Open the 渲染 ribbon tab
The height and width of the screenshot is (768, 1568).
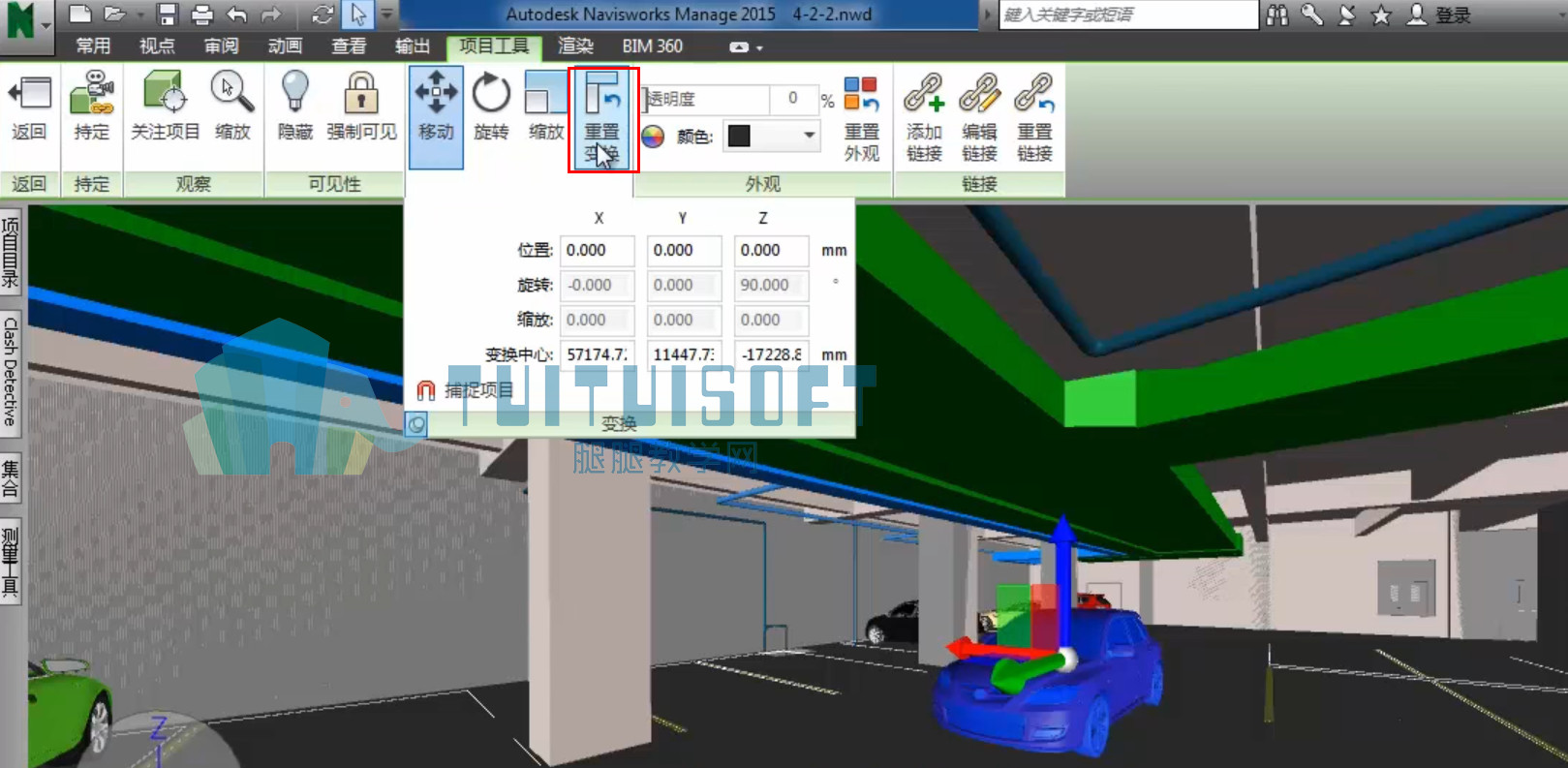tap(575, 46)
